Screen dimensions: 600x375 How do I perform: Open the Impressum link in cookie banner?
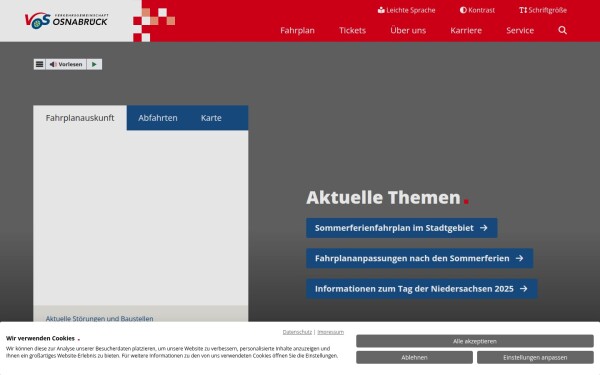[331, 332]
